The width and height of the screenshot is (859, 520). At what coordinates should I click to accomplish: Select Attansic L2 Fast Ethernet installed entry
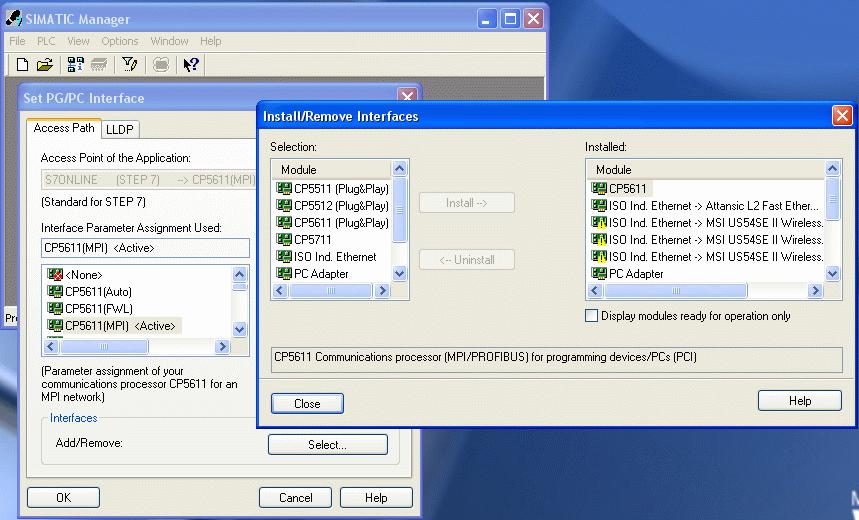coord(705,205)
